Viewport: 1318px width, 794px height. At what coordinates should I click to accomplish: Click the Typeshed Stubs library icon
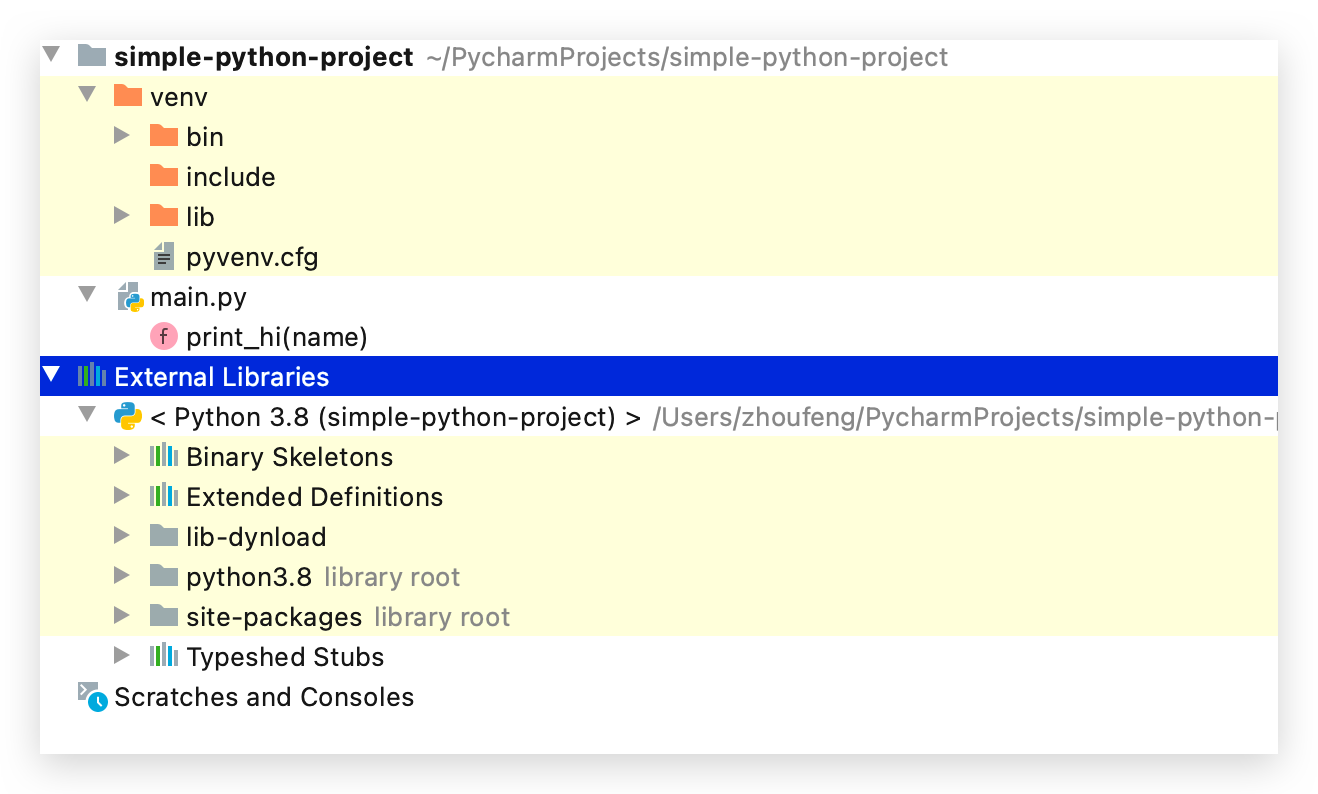coord(163,656)
